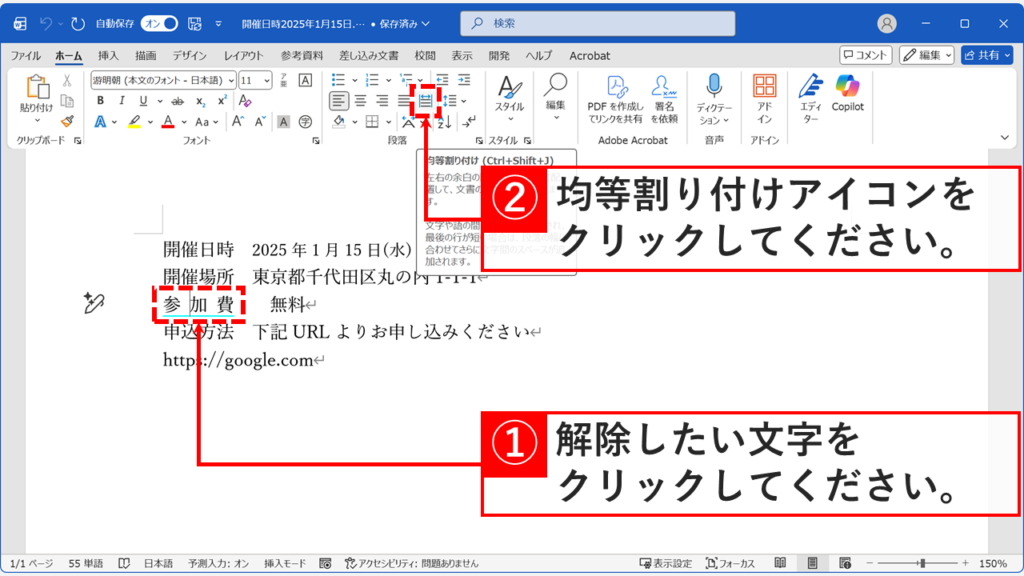Screen dimensions: 1024x576
Task: Click the 検索 (Search) box
Action: tap(597, 23)
